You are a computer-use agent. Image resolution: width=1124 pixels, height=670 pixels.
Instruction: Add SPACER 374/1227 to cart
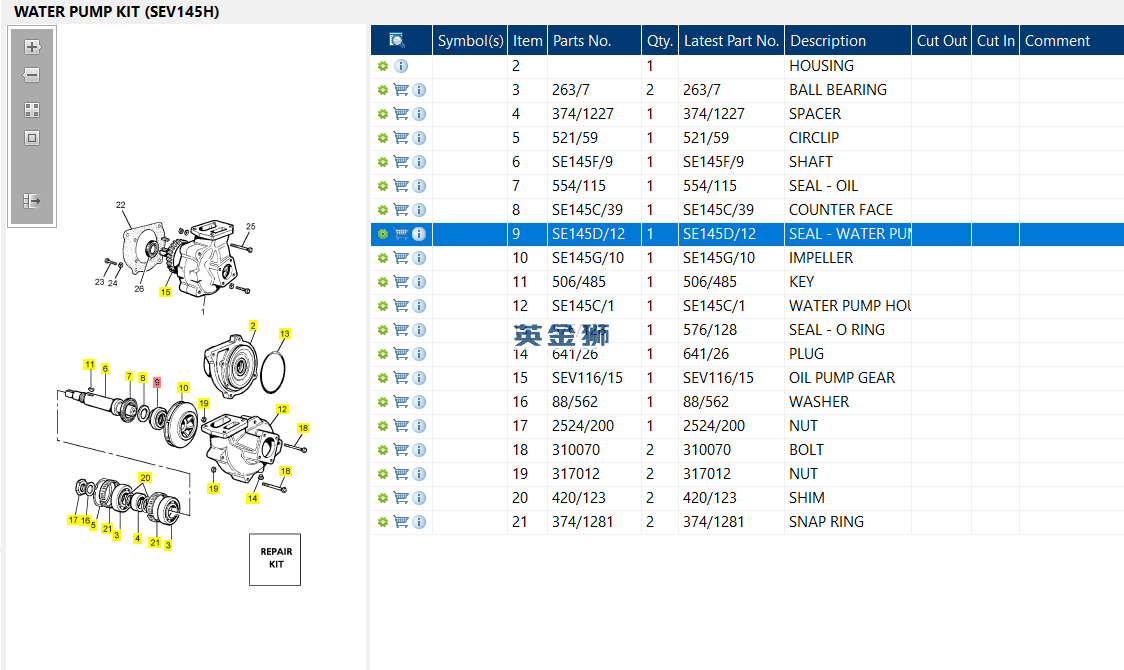pyautogui.click(x=401, y=114)
